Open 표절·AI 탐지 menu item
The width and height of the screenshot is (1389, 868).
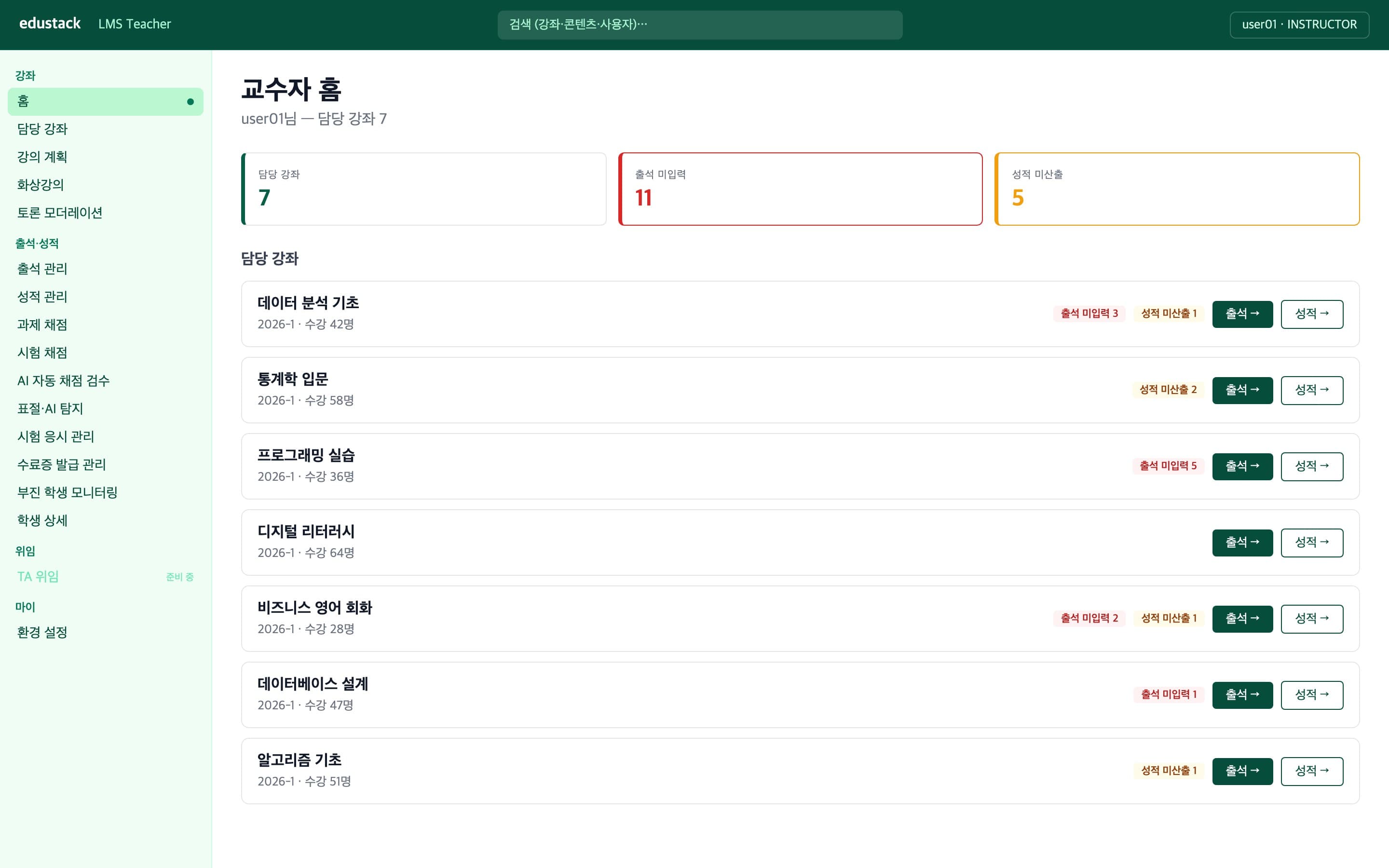point(106,409)
